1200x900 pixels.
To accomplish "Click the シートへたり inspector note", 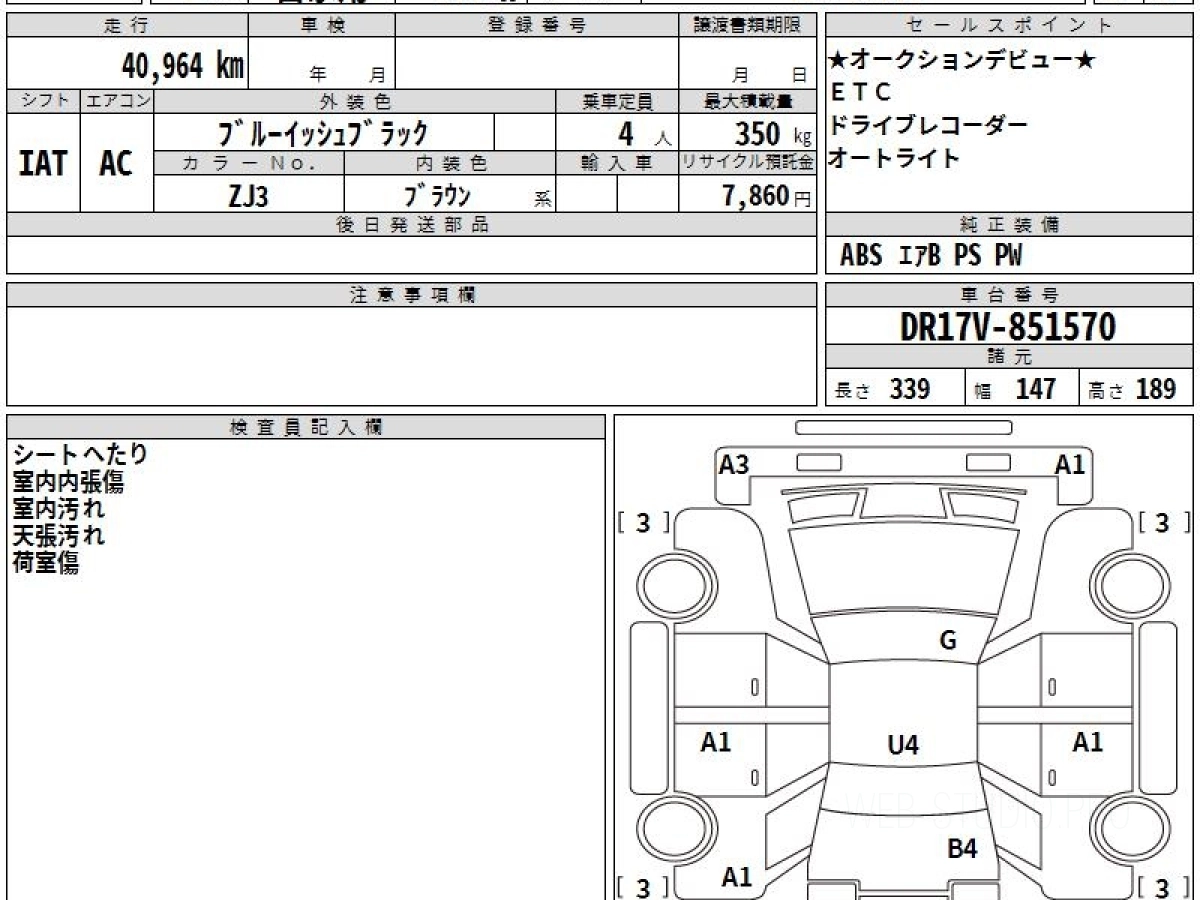I will (80, 454).
